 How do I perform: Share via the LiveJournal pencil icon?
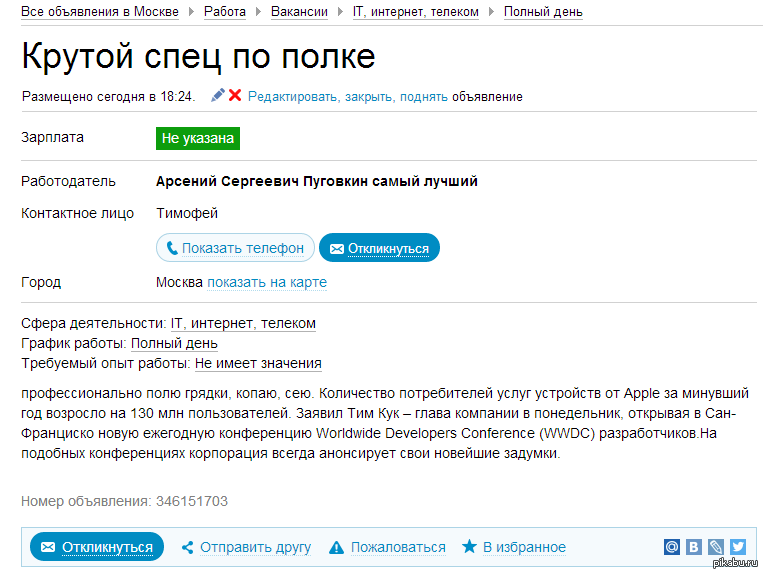pos(716,547)
